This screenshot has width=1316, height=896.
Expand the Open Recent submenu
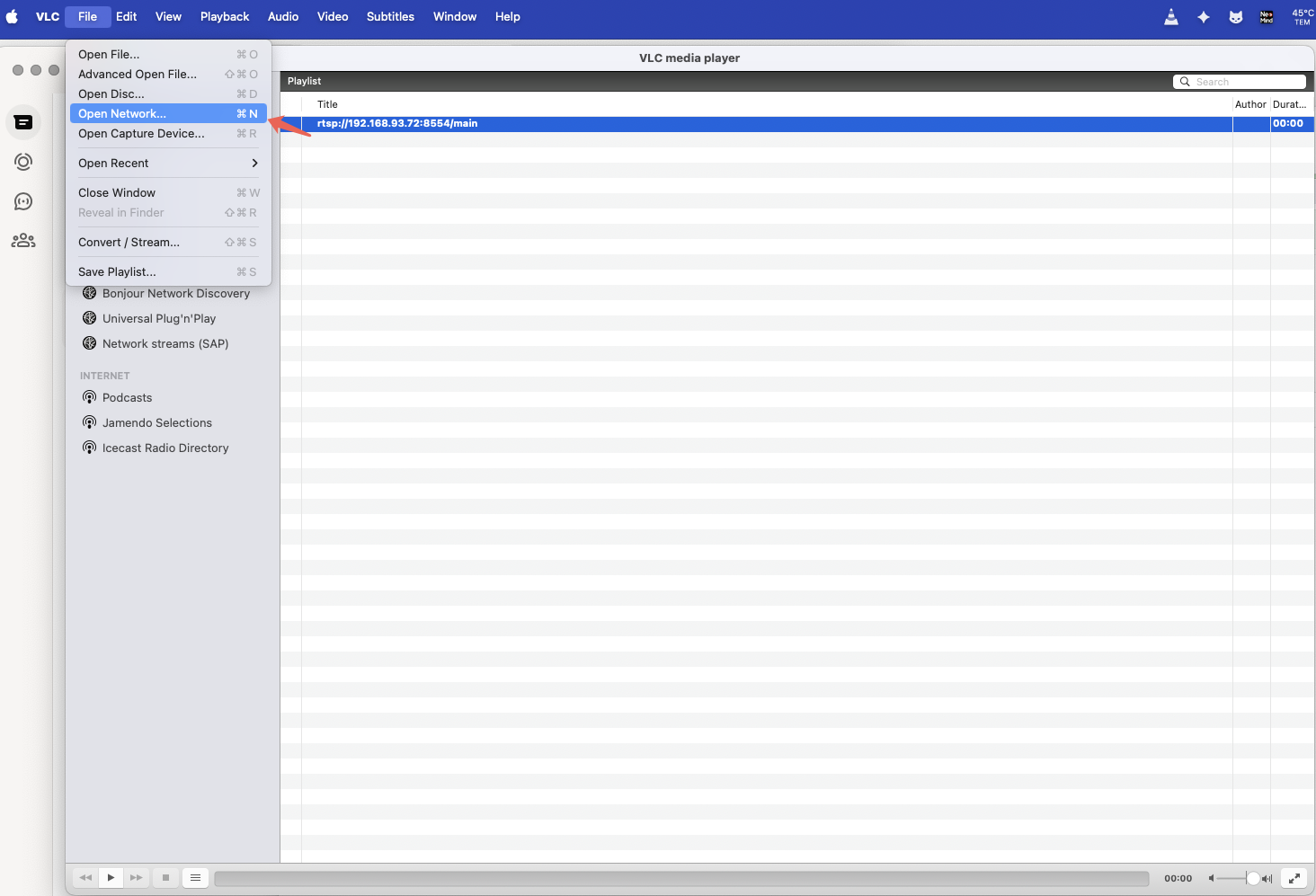(168, 163)
